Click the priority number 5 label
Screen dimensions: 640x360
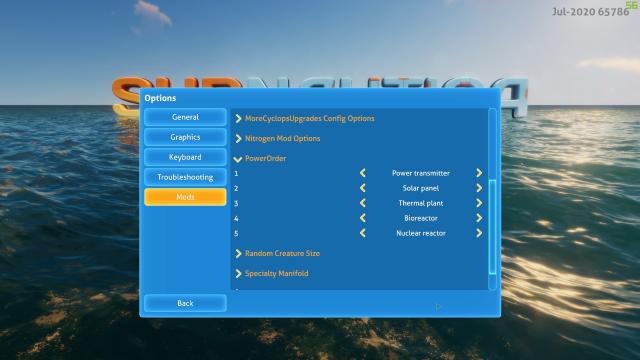point(236,233)
